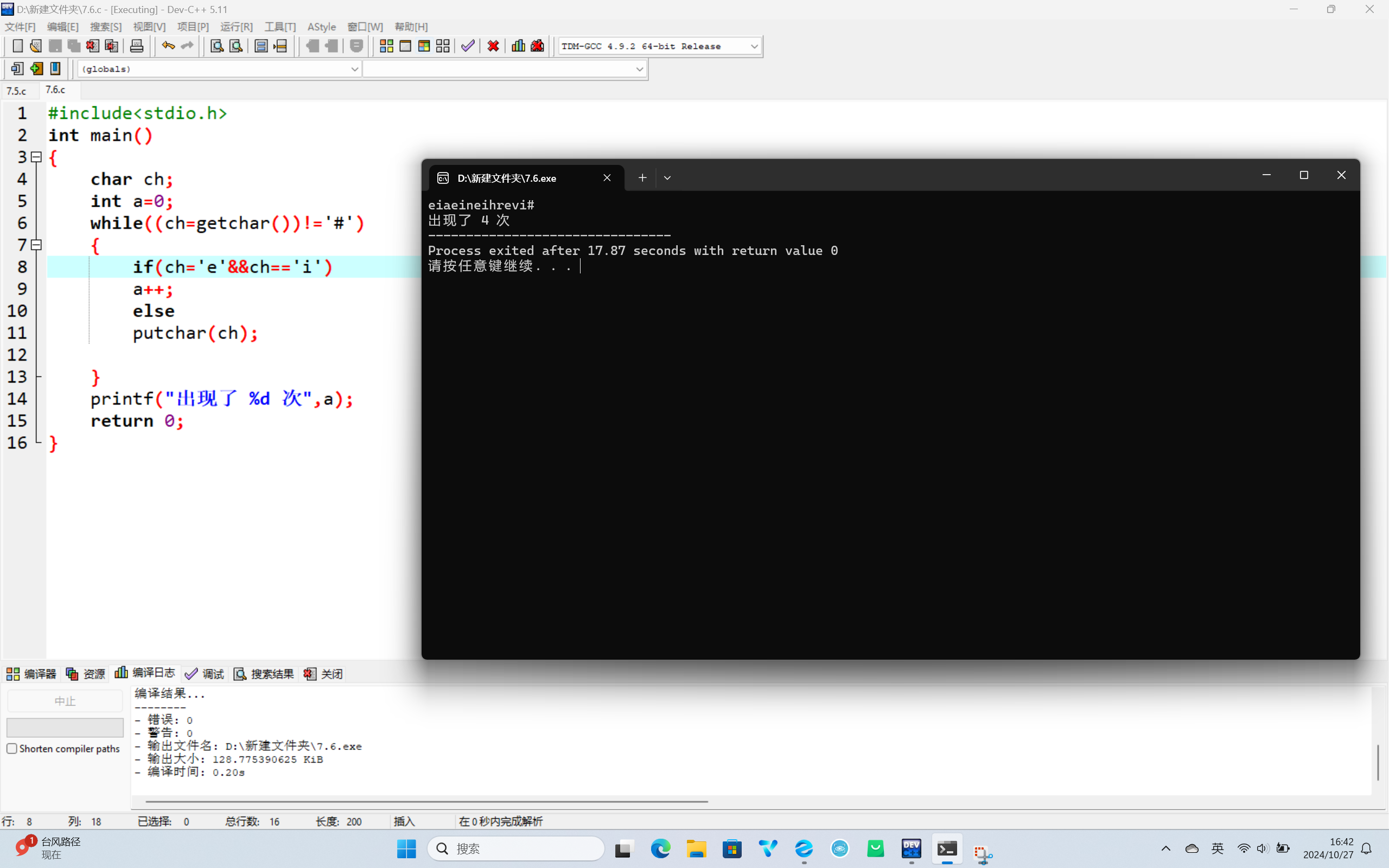The image size is (1389, 868).
Task: Click the Undo arrow icon
Action: point(168,46)
